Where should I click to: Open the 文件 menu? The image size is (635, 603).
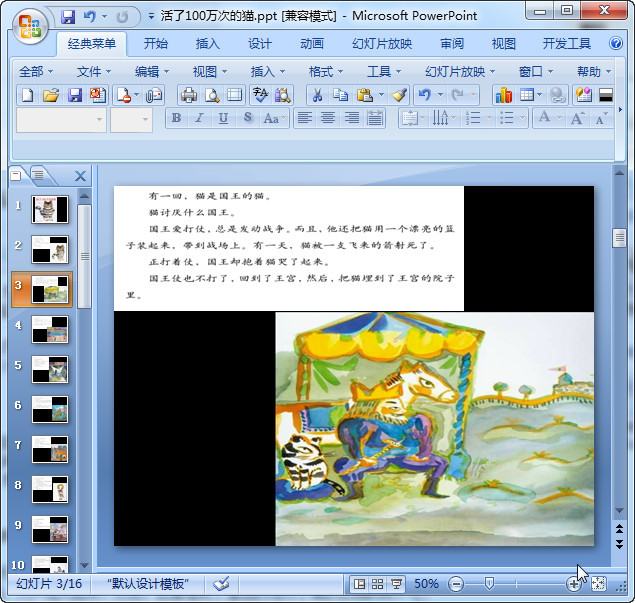94,72
